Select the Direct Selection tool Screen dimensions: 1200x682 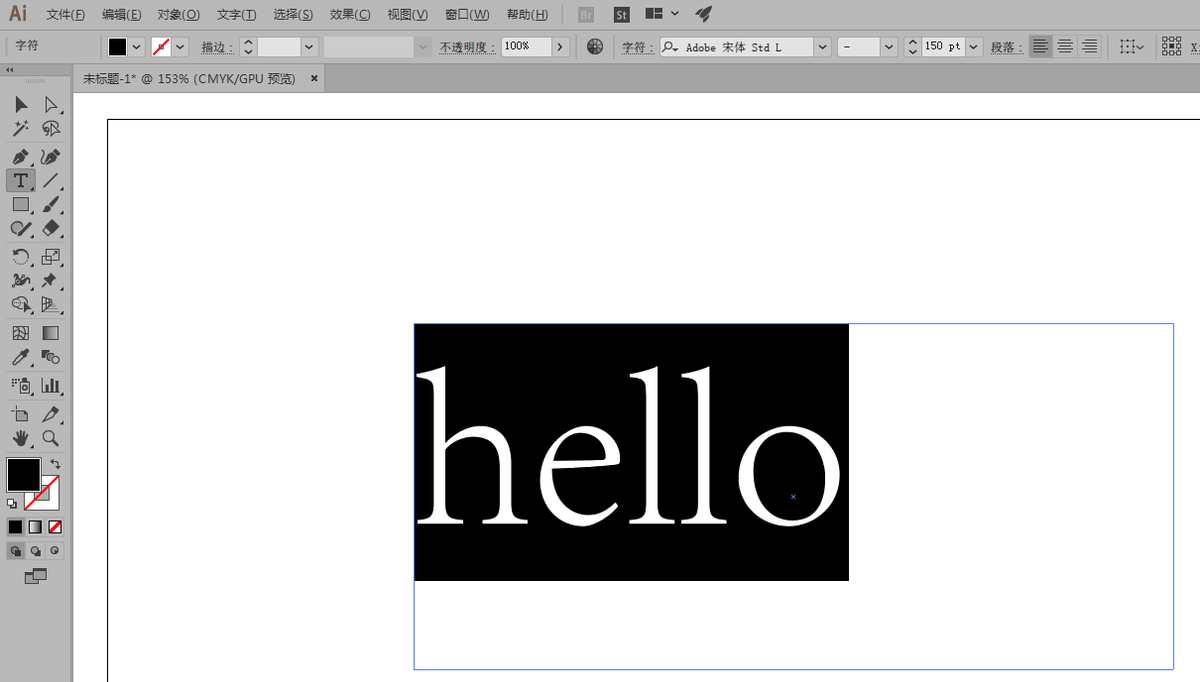coord(51,104)
